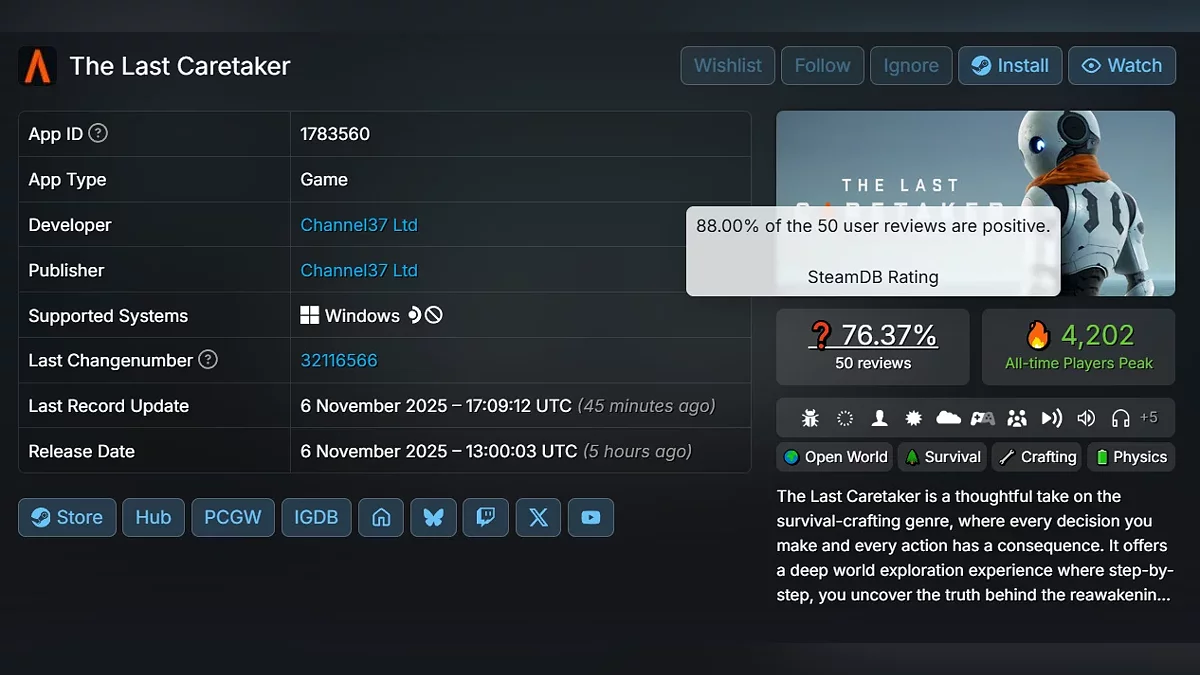Screen dimensions: 1200x675
Task: Toggle Ignore for this game
Action: point(911,66)
